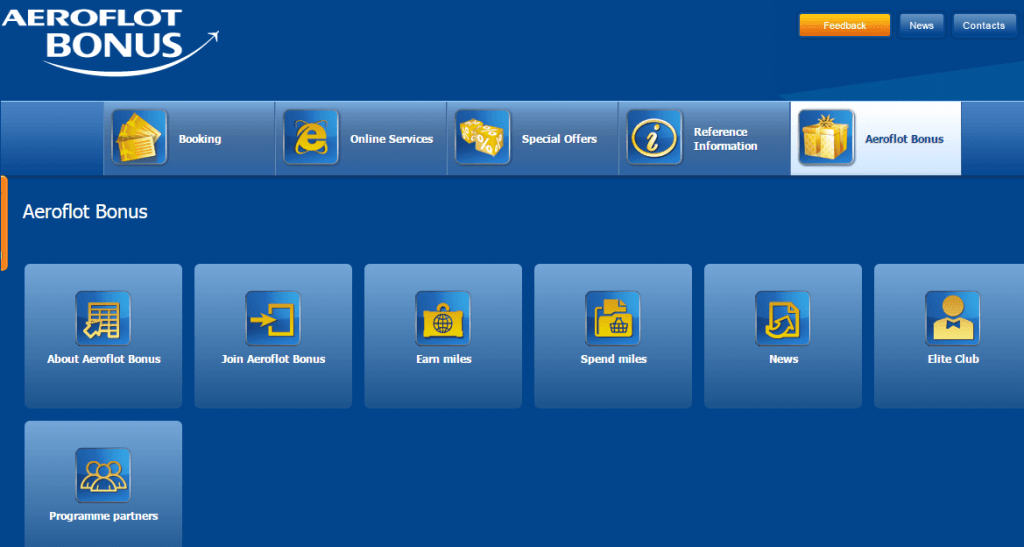Click the Join Aeroflot Bonus arrow icon
This screenshot has width=1024, height=547.
tap(273, 318)
